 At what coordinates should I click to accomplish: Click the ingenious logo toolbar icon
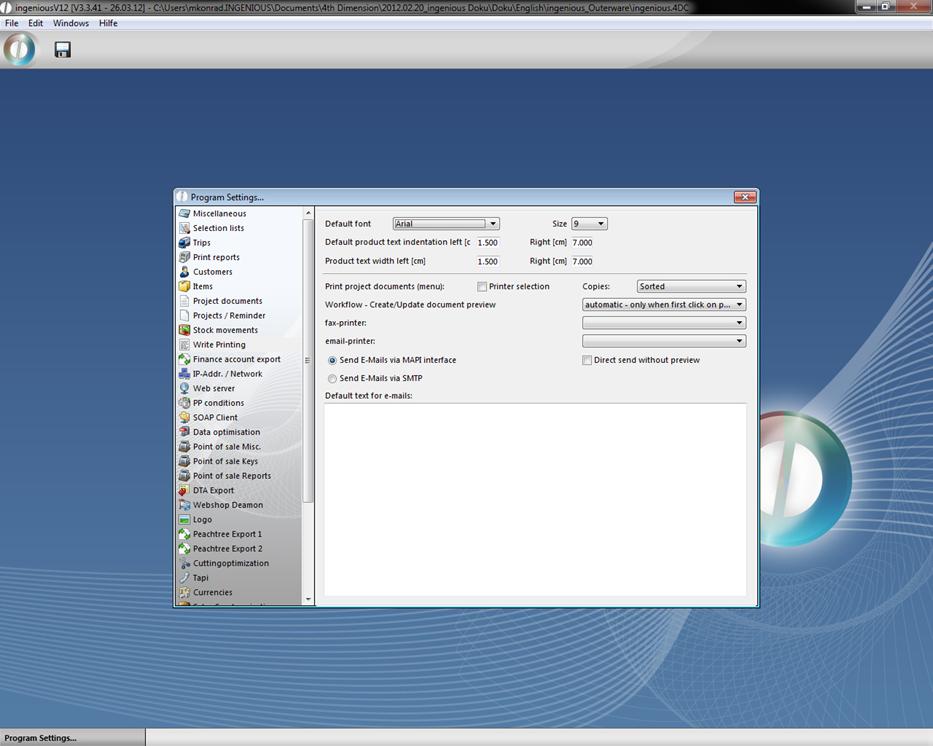[19, 49]
